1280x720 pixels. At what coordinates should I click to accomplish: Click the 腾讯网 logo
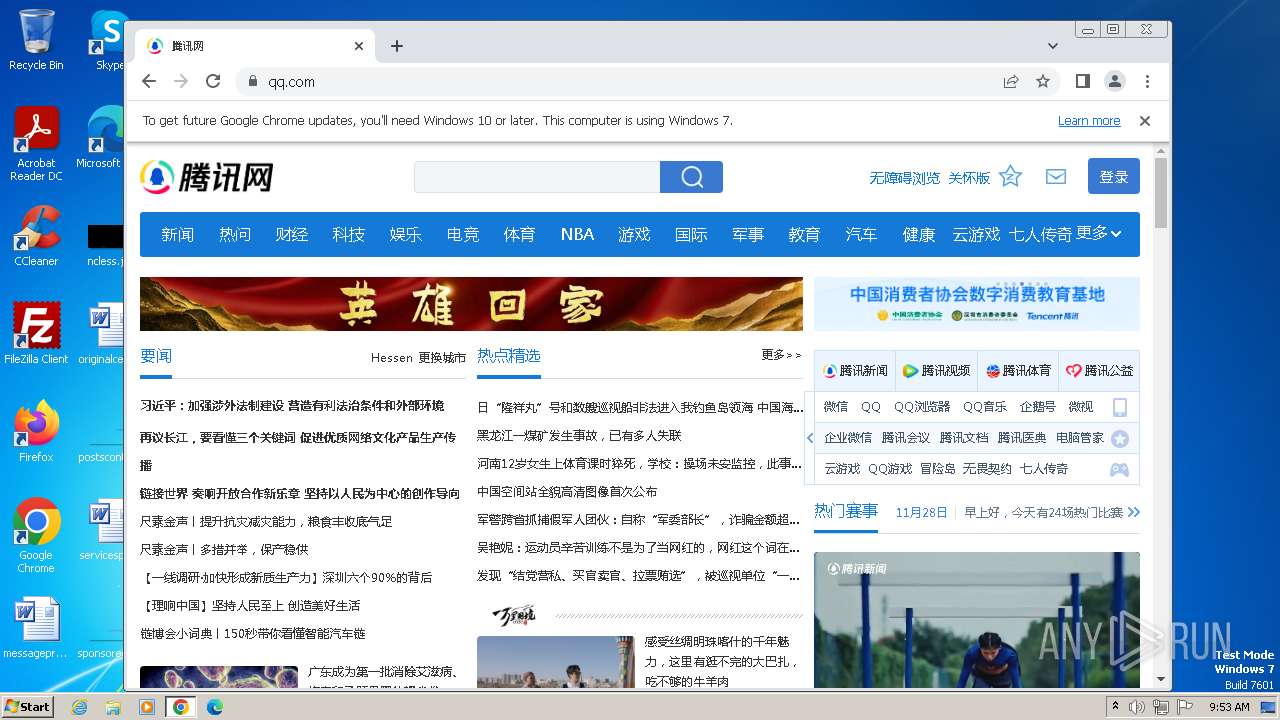pyautogui.click(x=207, y=177)
